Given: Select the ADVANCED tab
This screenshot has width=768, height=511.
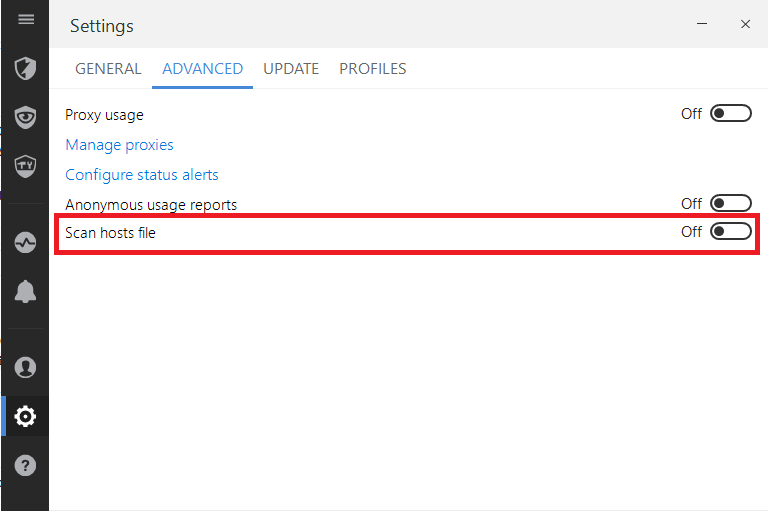Looking at the screenshot, I should click(x=202, y=69).
